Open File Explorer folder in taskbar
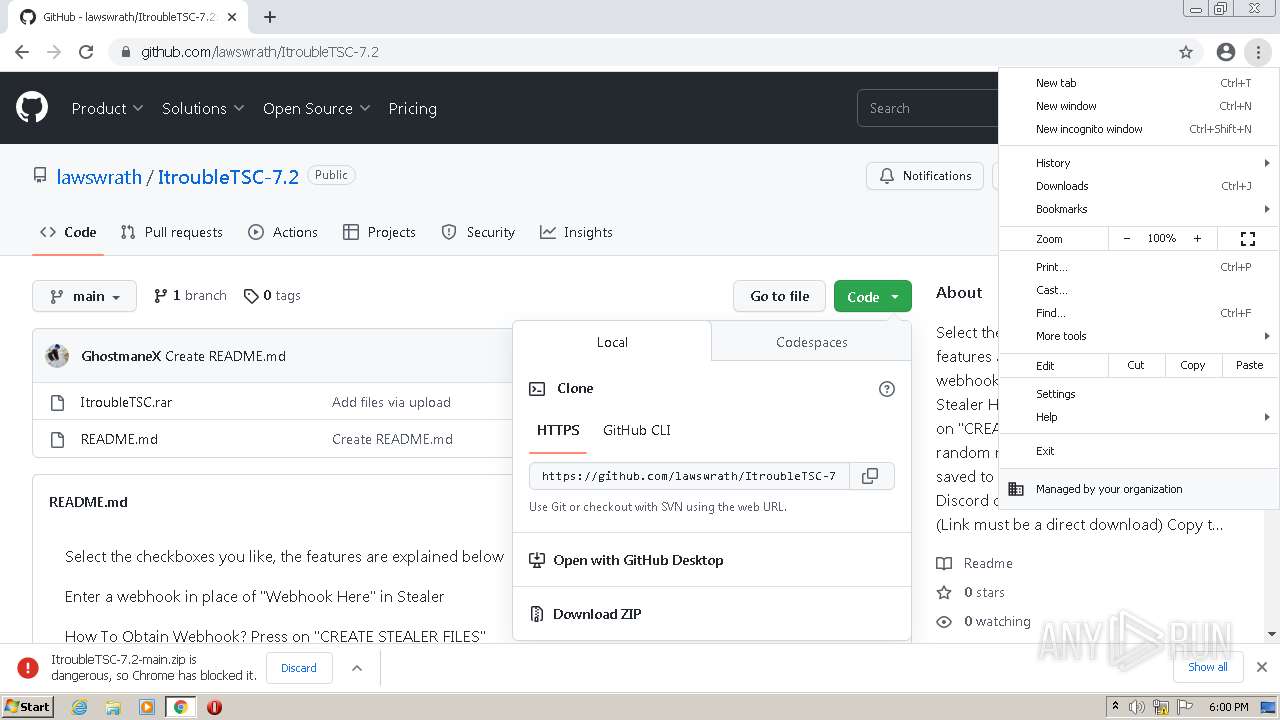The width and height of the screenshot is (1280, 720). coord(113,707)
